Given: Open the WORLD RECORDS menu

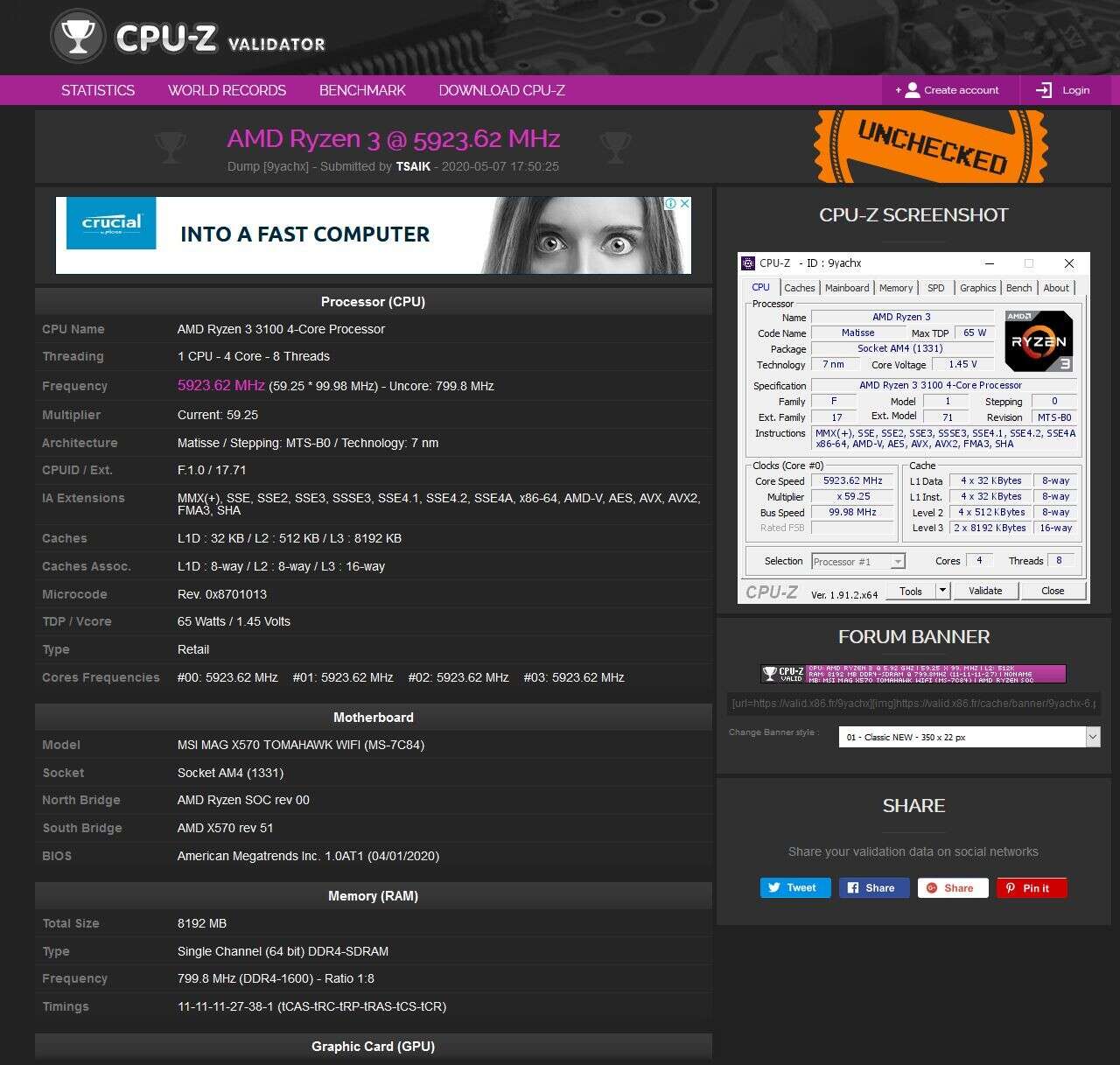Looking at the screenshot, I should pyautogui.click(x=227, y=90).
